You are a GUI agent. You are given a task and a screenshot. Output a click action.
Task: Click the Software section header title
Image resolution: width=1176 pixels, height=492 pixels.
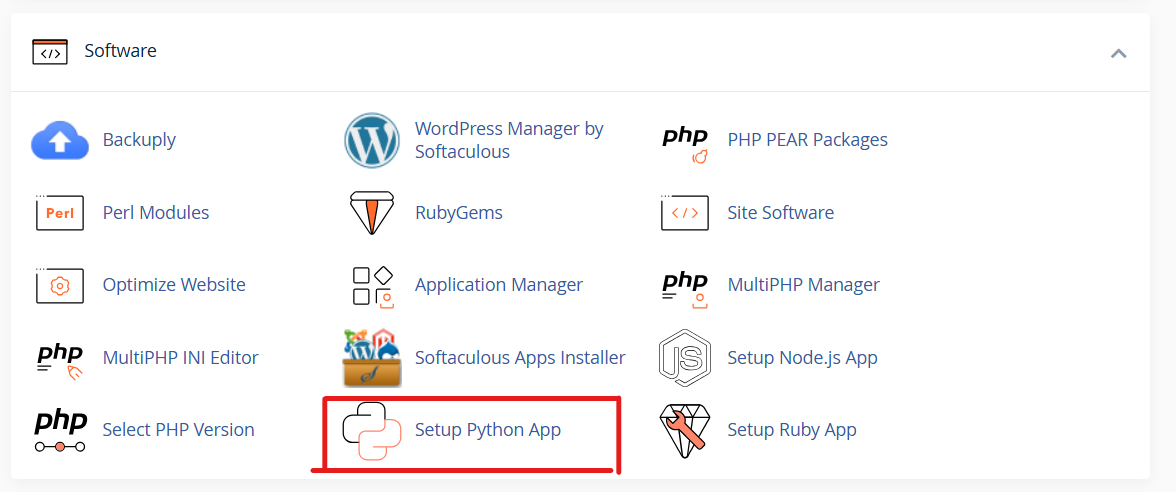pyautogui.click(x=120, y=51)
